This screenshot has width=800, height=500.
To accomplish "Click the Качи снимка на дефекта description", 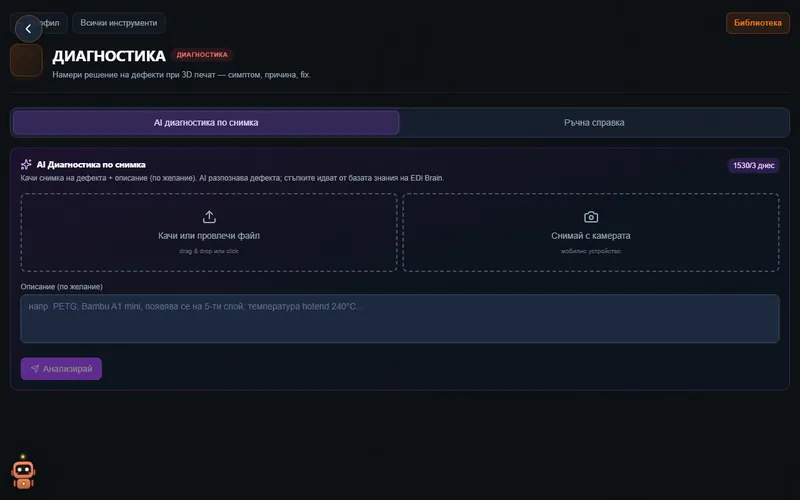I will [232, 178].
